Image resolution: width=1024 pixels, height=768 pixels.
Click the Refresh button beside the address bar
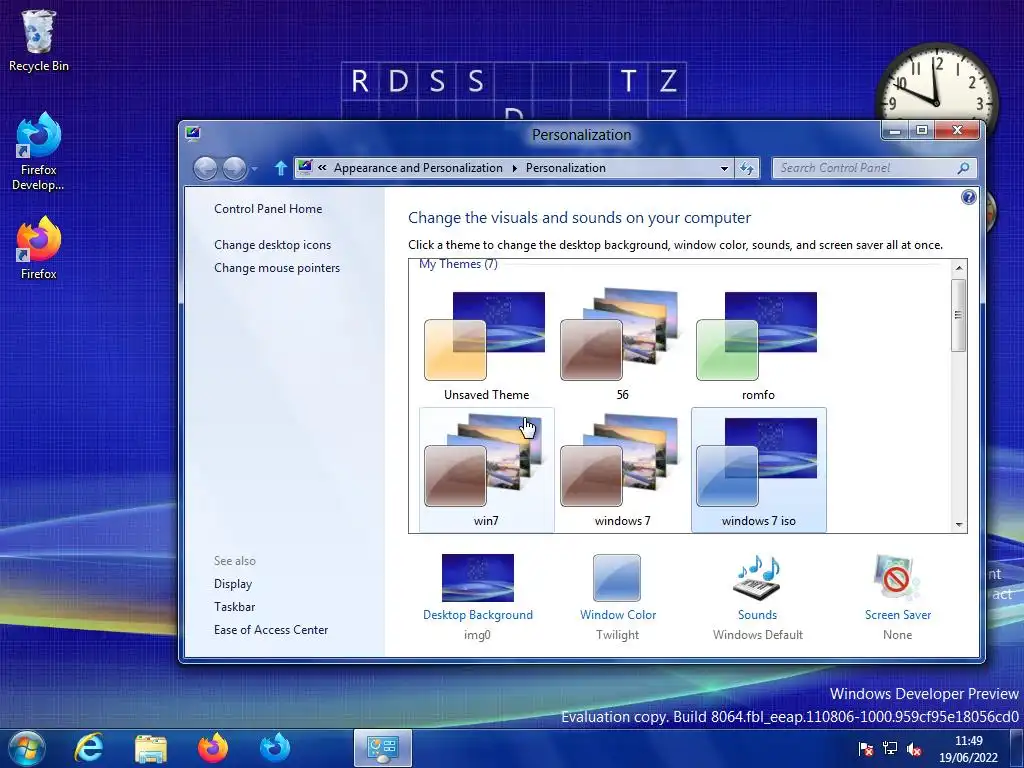point(747,168)
